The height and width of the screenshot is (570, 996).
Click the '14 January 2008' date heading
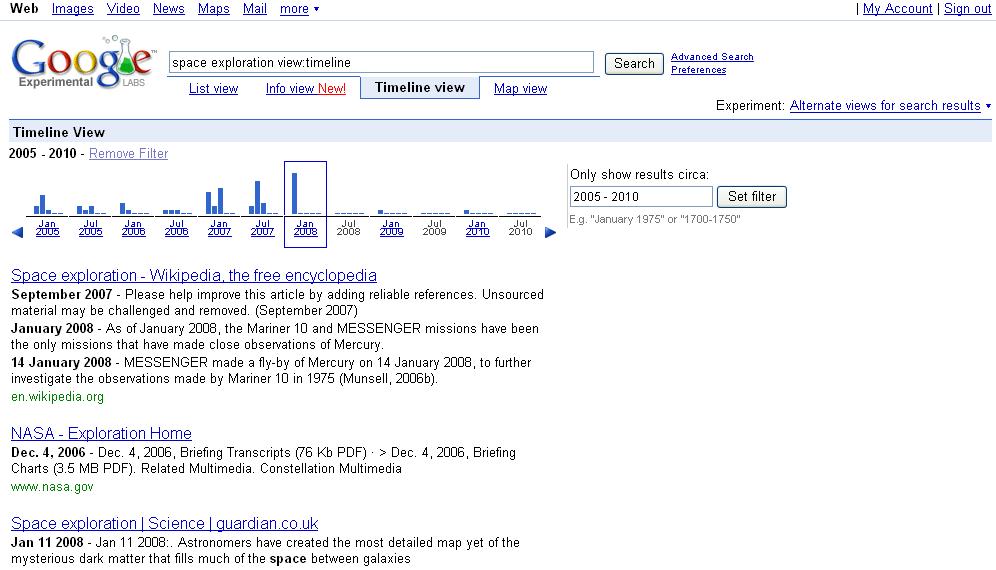[61, 362]
